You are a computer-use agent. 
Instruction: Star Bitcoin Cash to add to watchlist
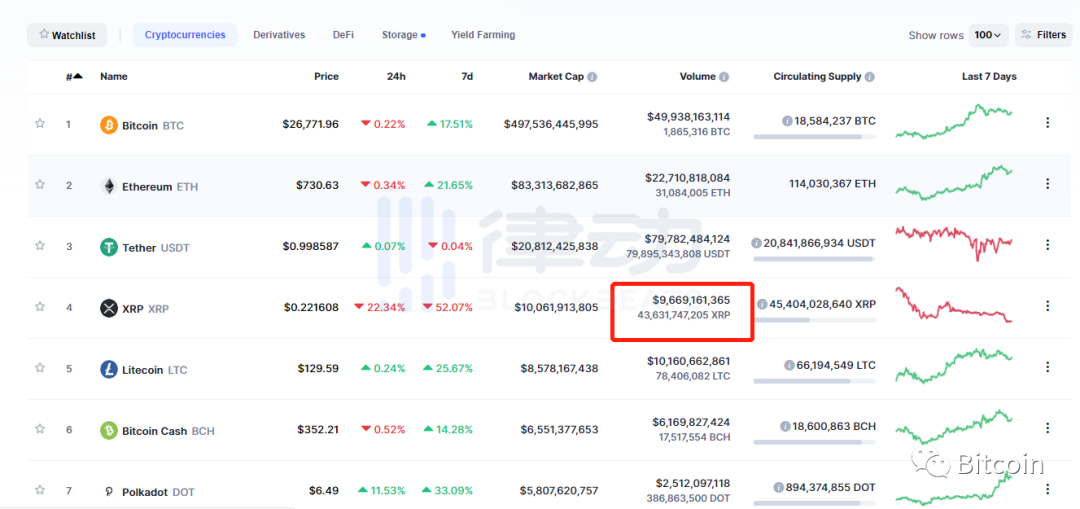click(x=40, y=428)
